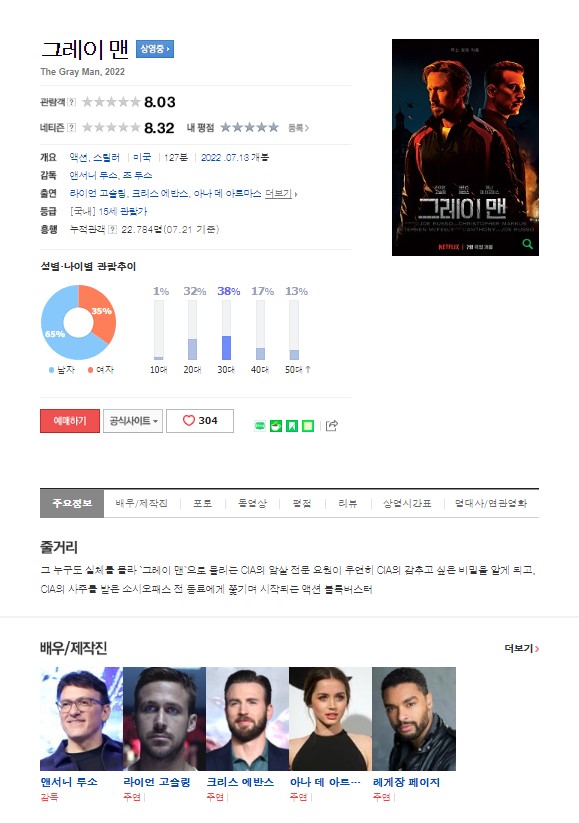Click the red 예매하기 button
579x823 pixels.
point(70,421)
